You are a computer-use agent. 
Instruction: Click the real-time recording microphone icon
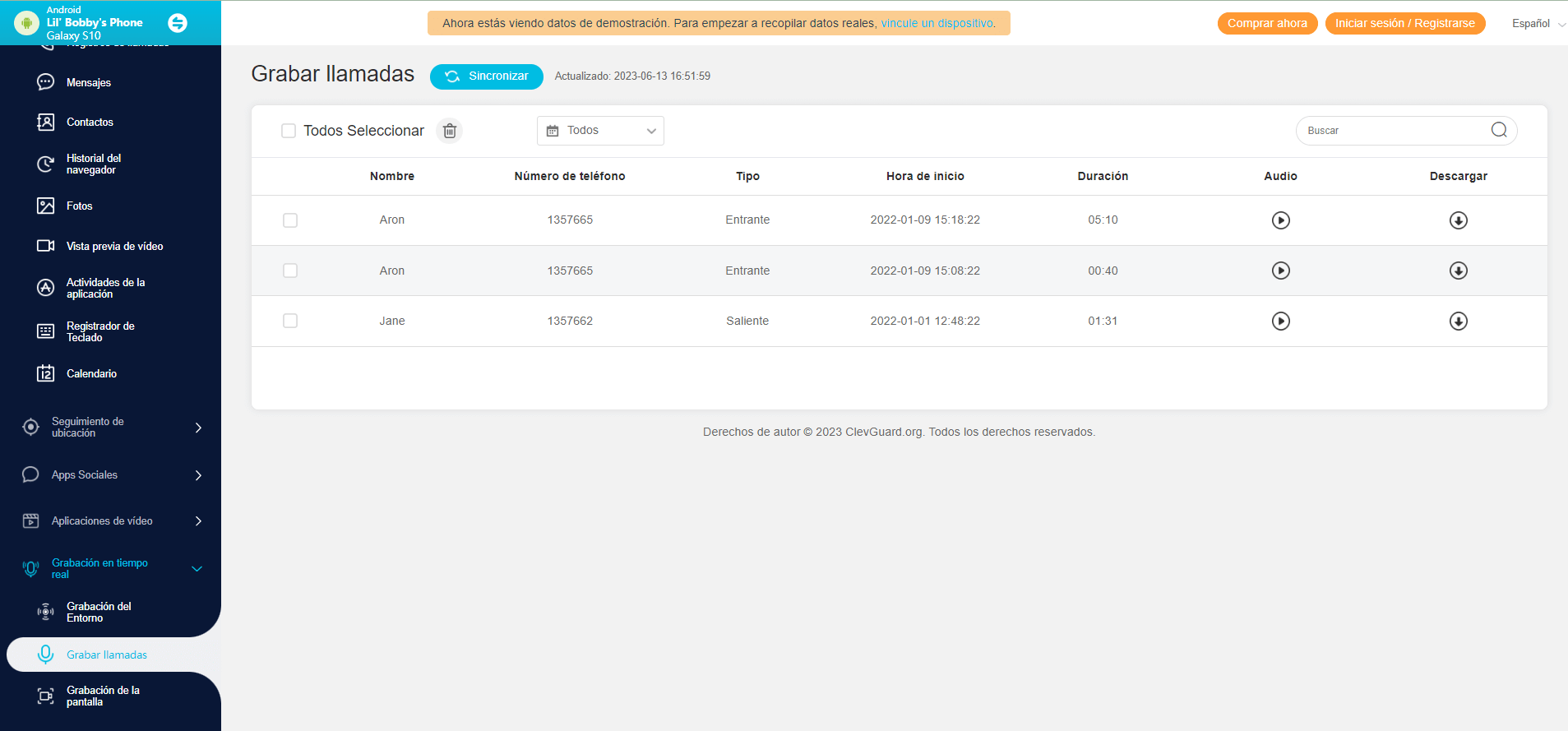[x=30, y=568]
